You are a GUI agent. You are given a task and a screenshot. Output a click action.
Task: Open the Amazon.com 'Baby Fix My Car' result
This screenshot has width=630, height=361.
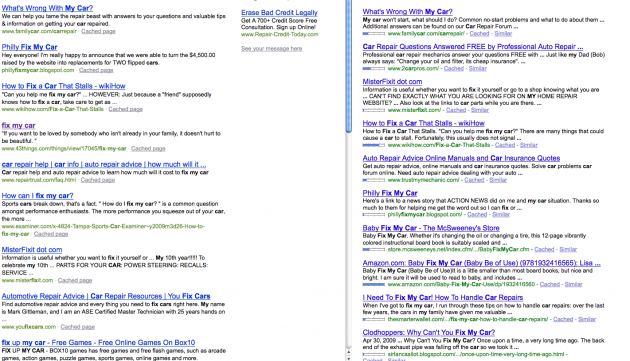[481, 263]
